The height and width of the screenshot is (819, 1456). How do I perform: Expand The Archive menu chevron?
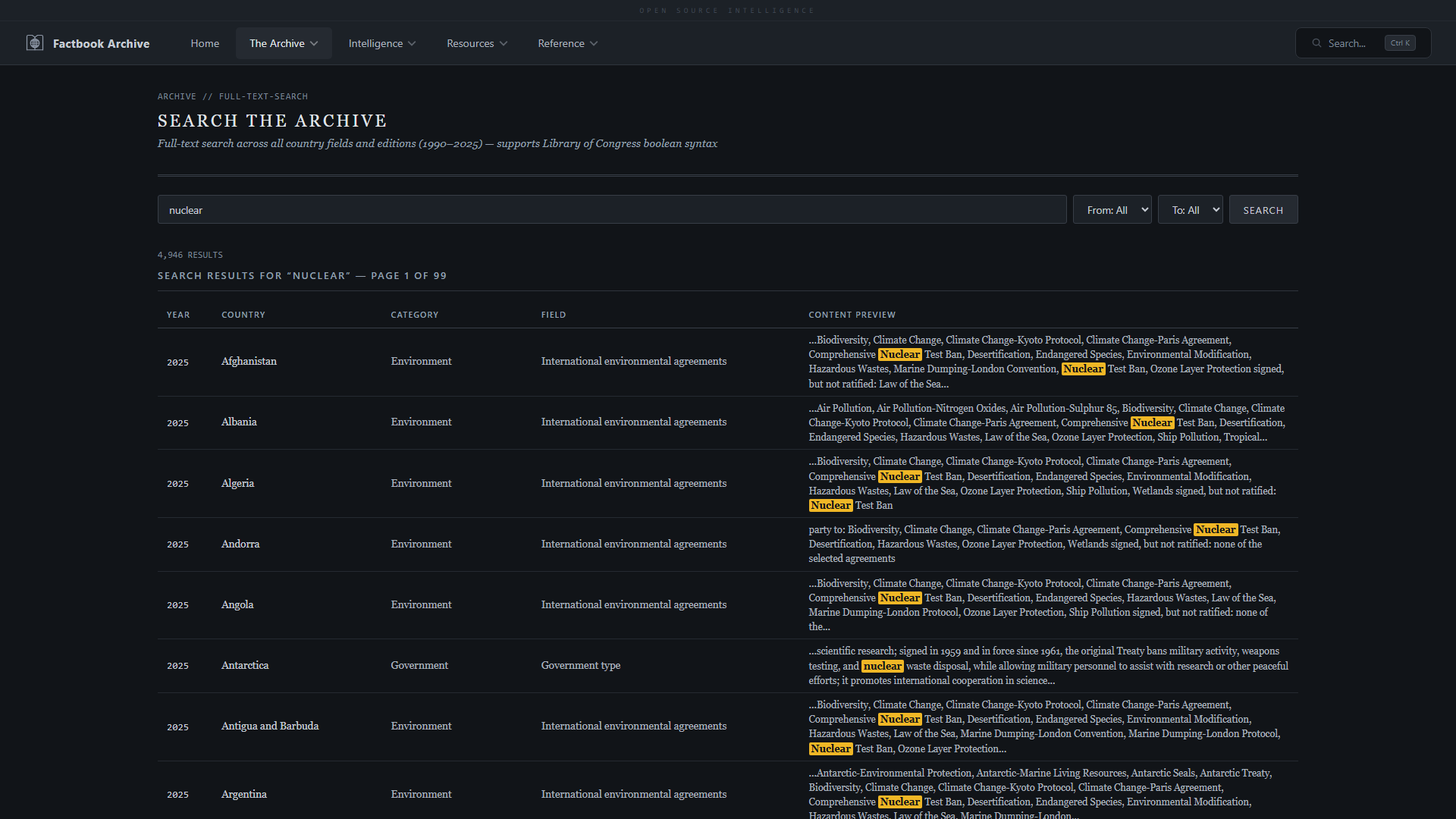pos(314,44)
